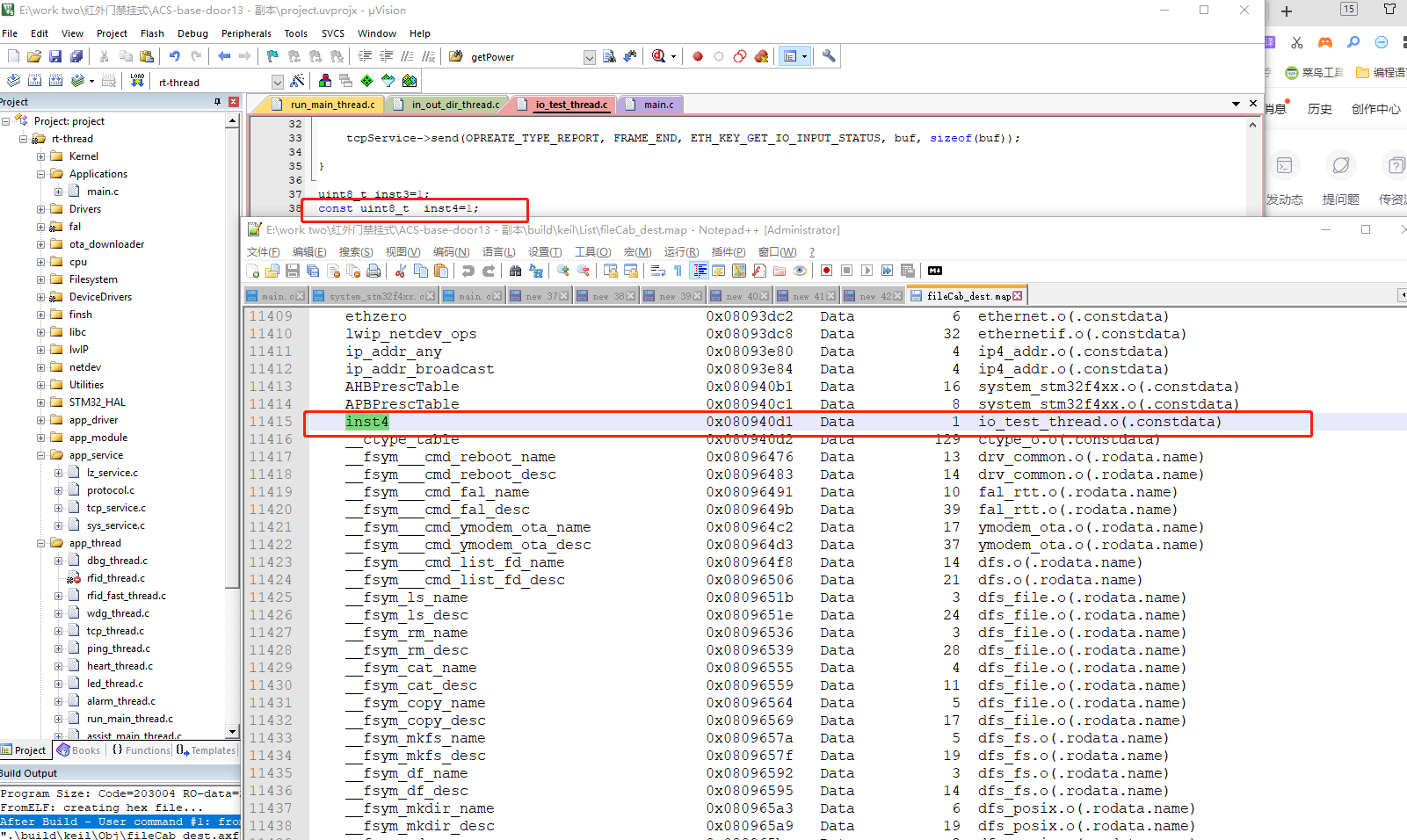
Task: Click the project tree vertical scrollbar
Action: (x=232, y=425)
